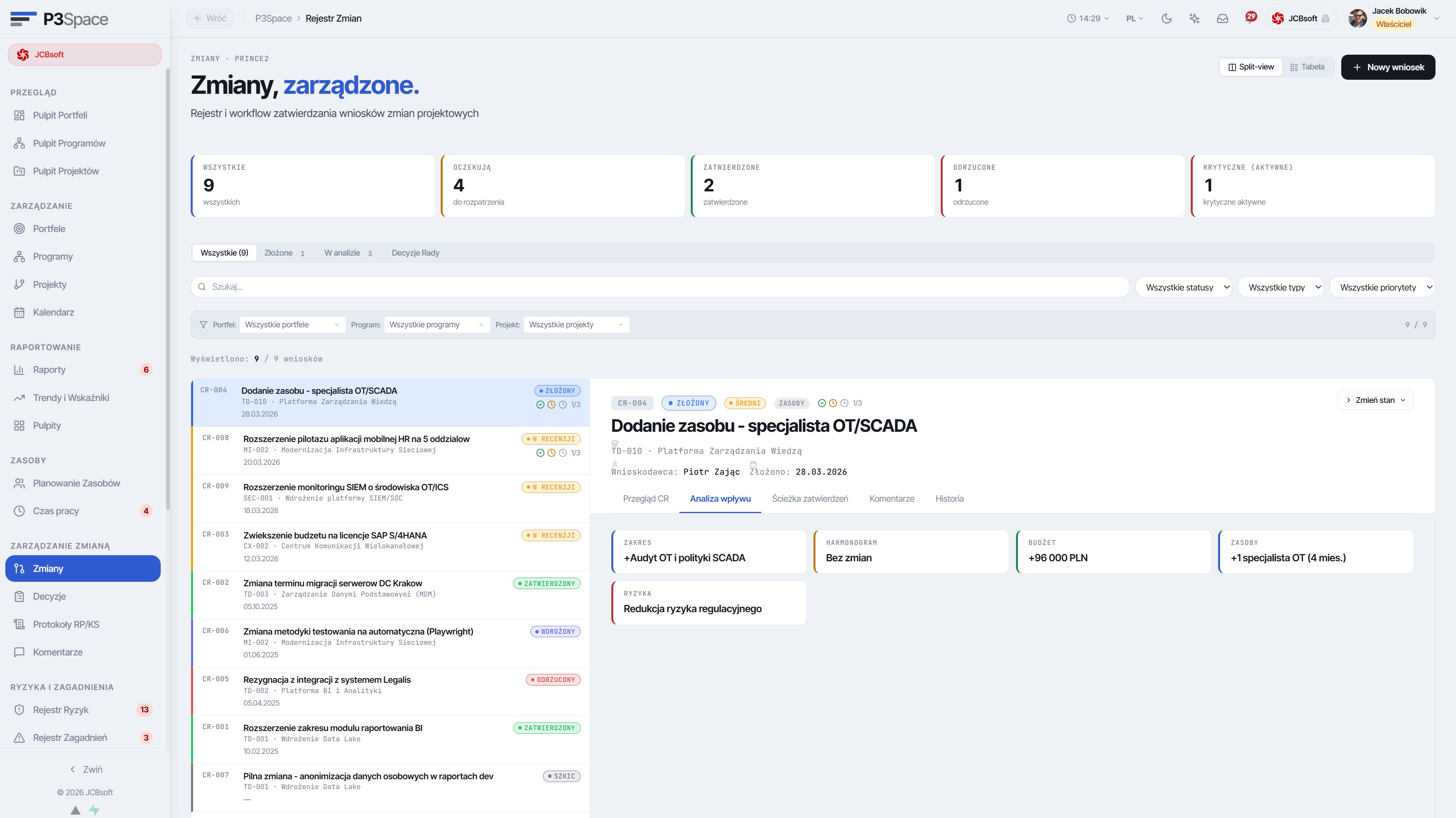1456x818 pixels.
Task: Toggle dark mode moon icon
Action: click(1166, 19)
